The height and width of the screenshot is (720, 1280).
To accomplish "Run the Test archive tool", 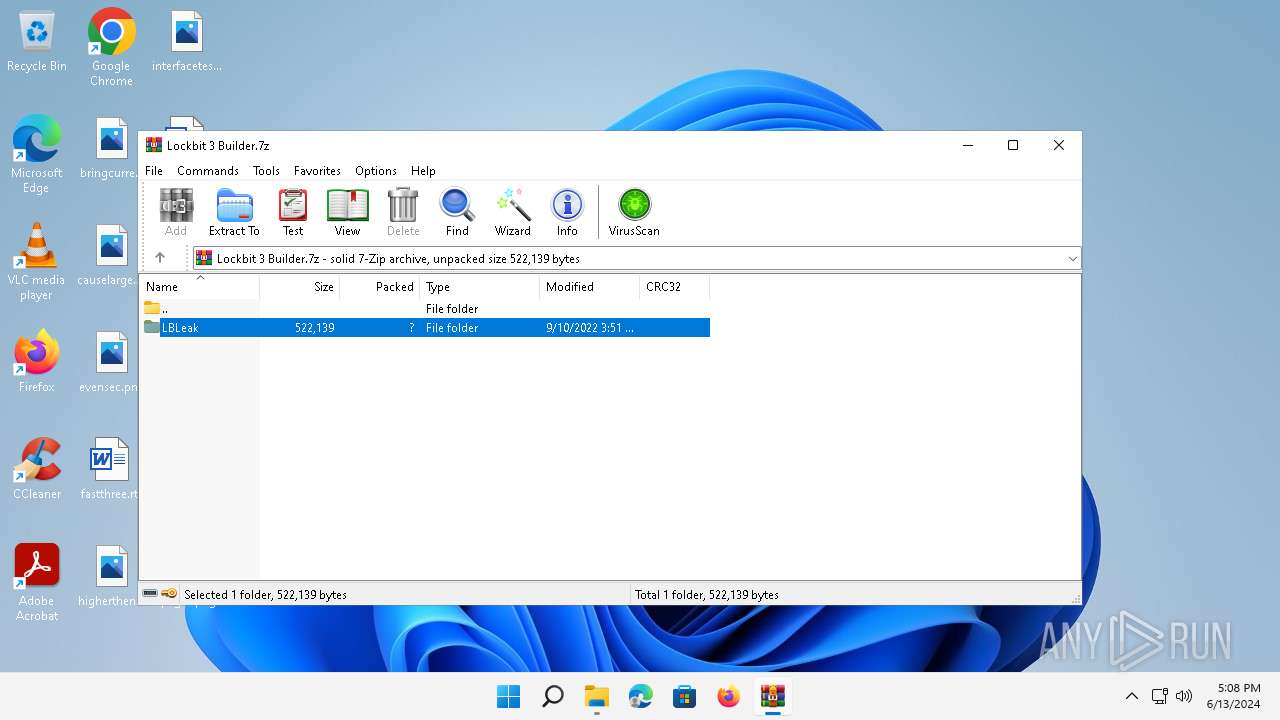I will point(293,212).
